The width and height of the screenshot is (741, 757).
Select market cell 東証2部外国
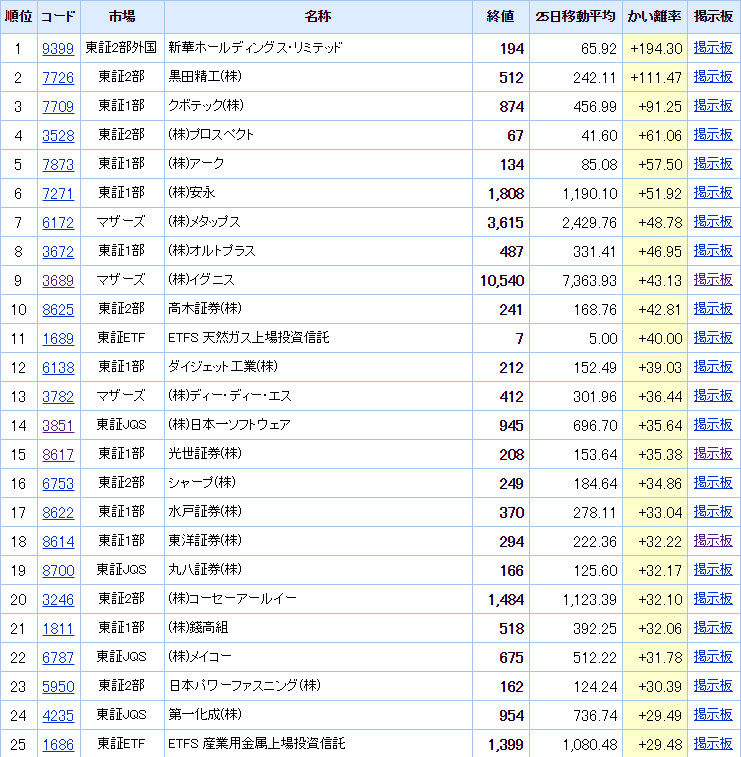(121, 47)
